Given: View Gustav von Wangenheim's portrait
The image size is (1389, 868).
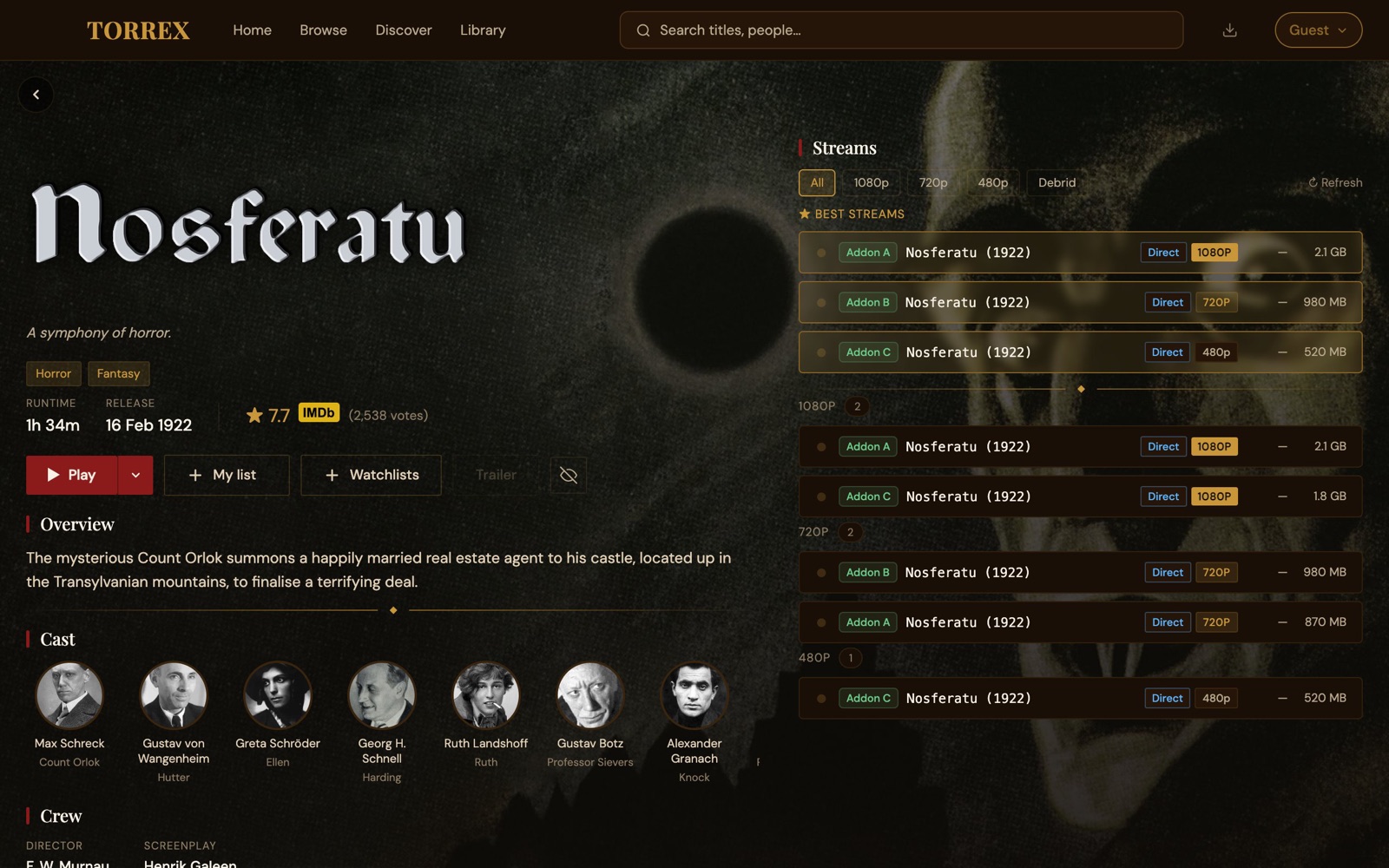Looking at the screenshot, I should (174, 695).
